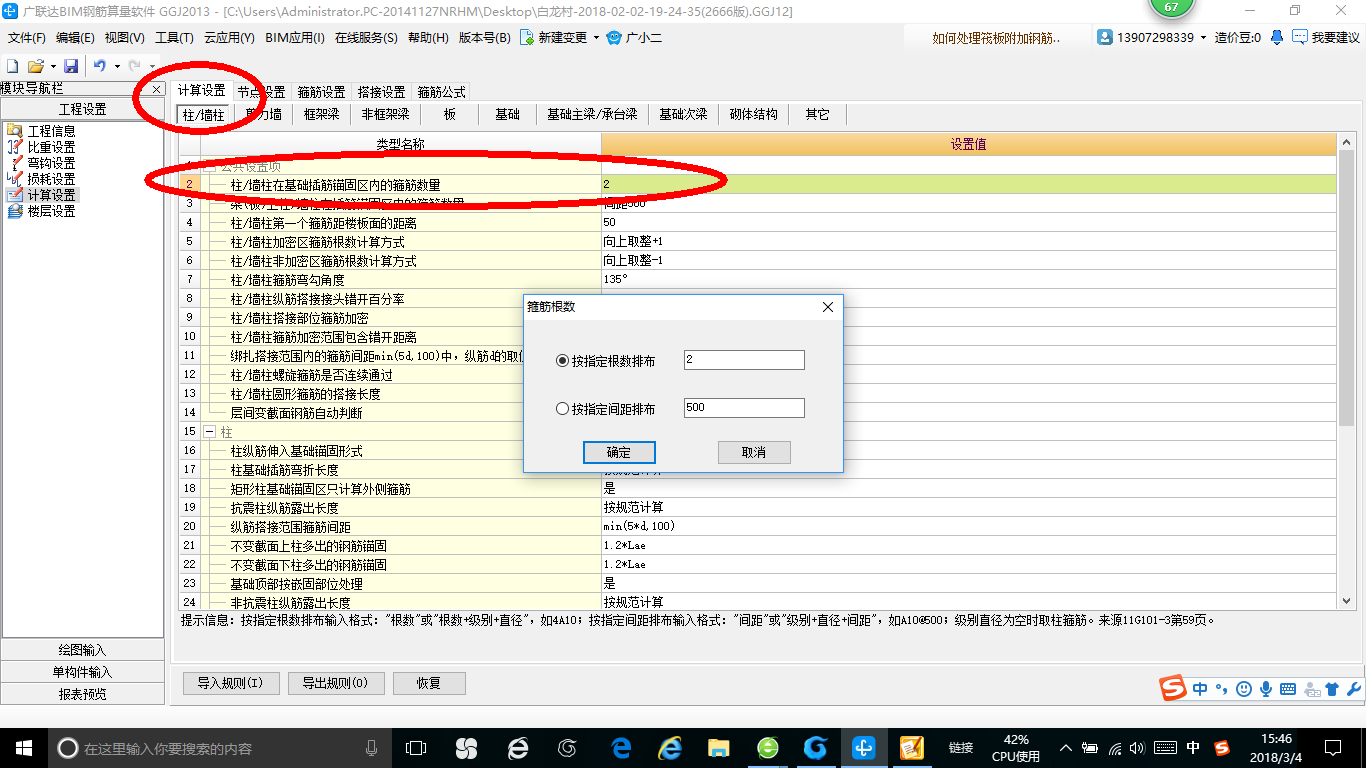Click the user account avatar icon

tap(1105, 37)
